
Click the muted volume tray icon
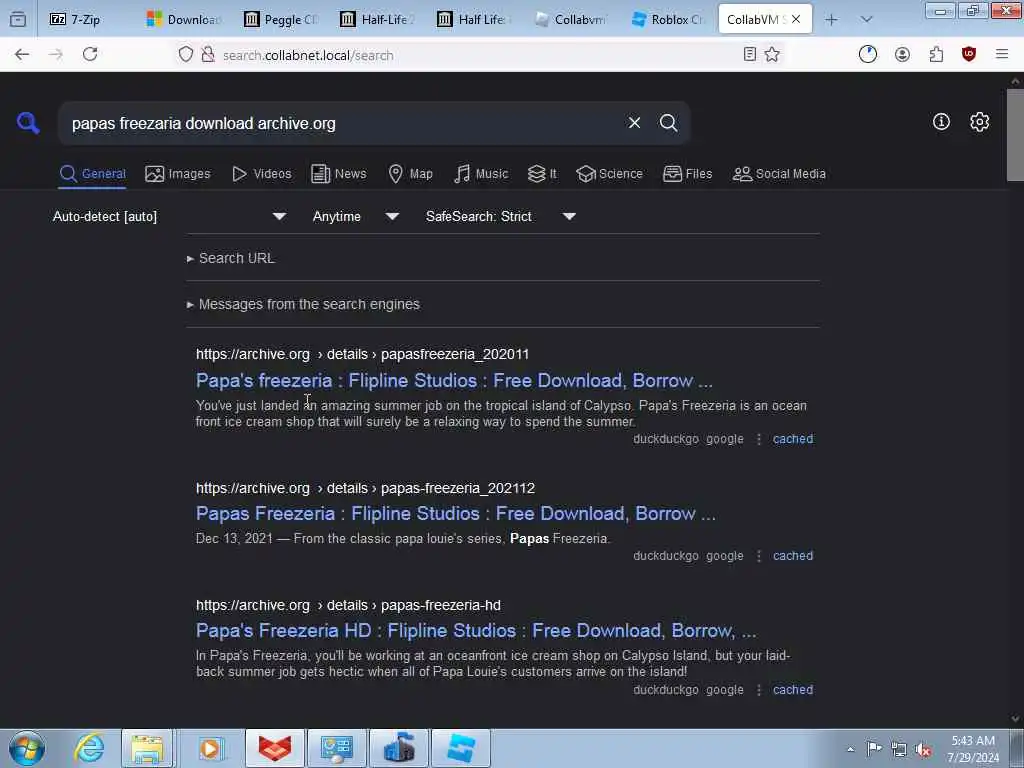point(923,749)
